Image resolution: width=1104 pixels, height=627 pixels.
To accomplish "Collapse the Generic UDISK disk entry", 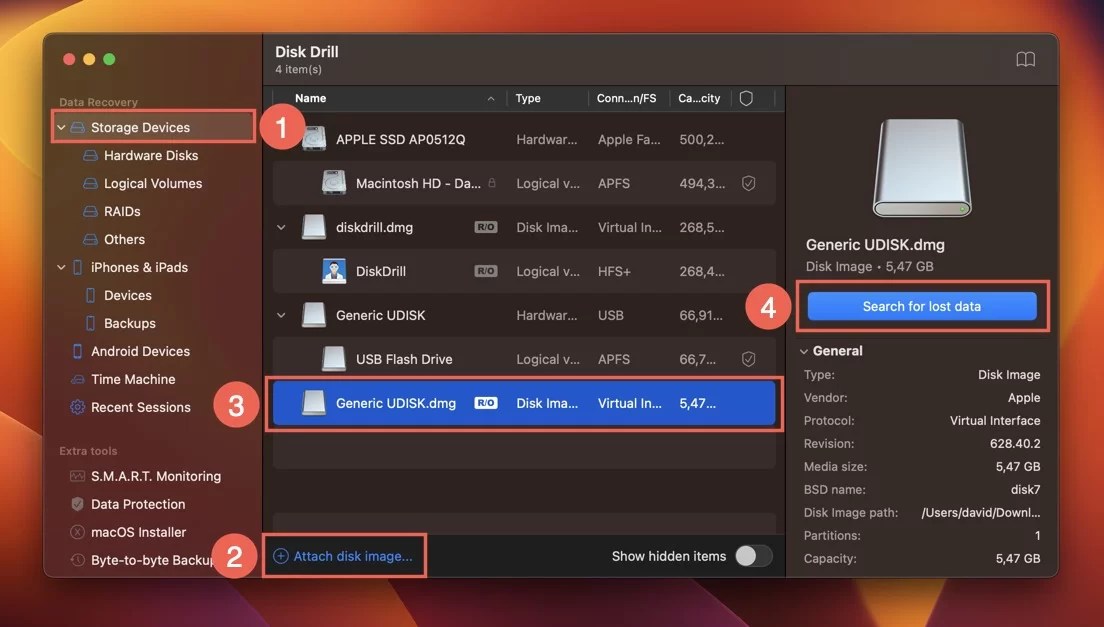I will click(281, 314).
